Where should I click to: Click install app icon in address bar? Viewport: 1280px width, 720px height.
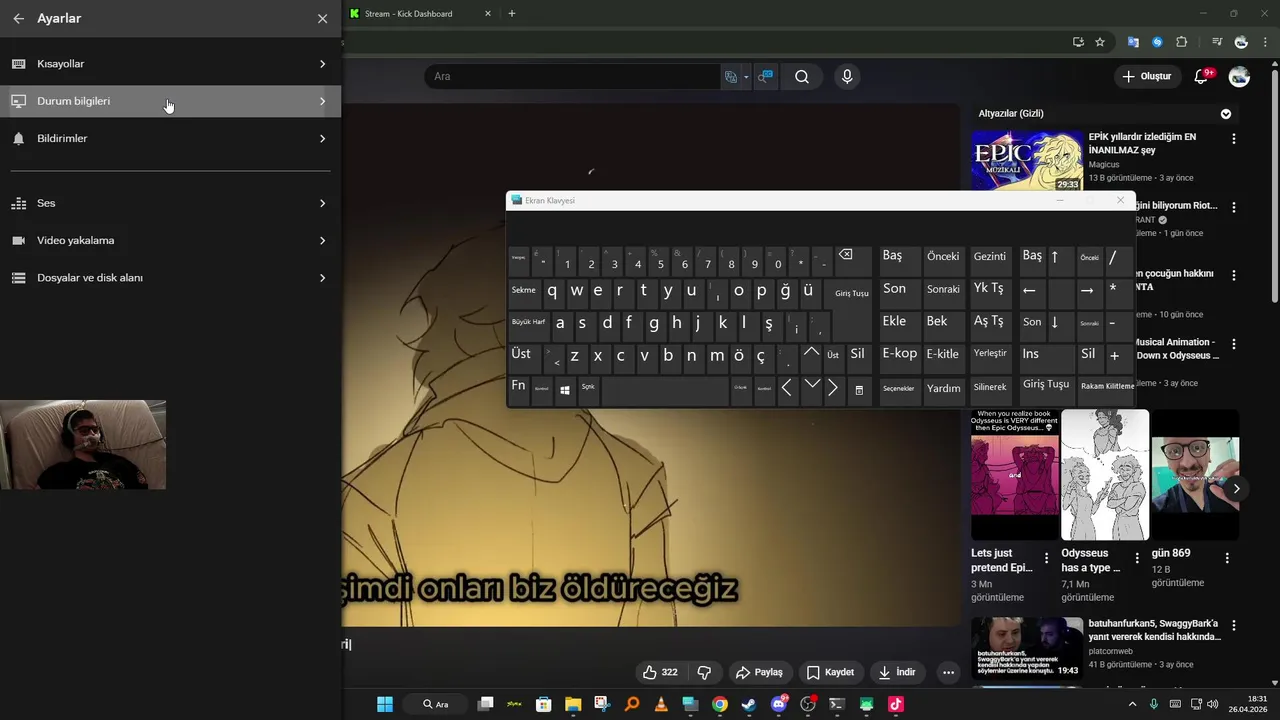1078,42
